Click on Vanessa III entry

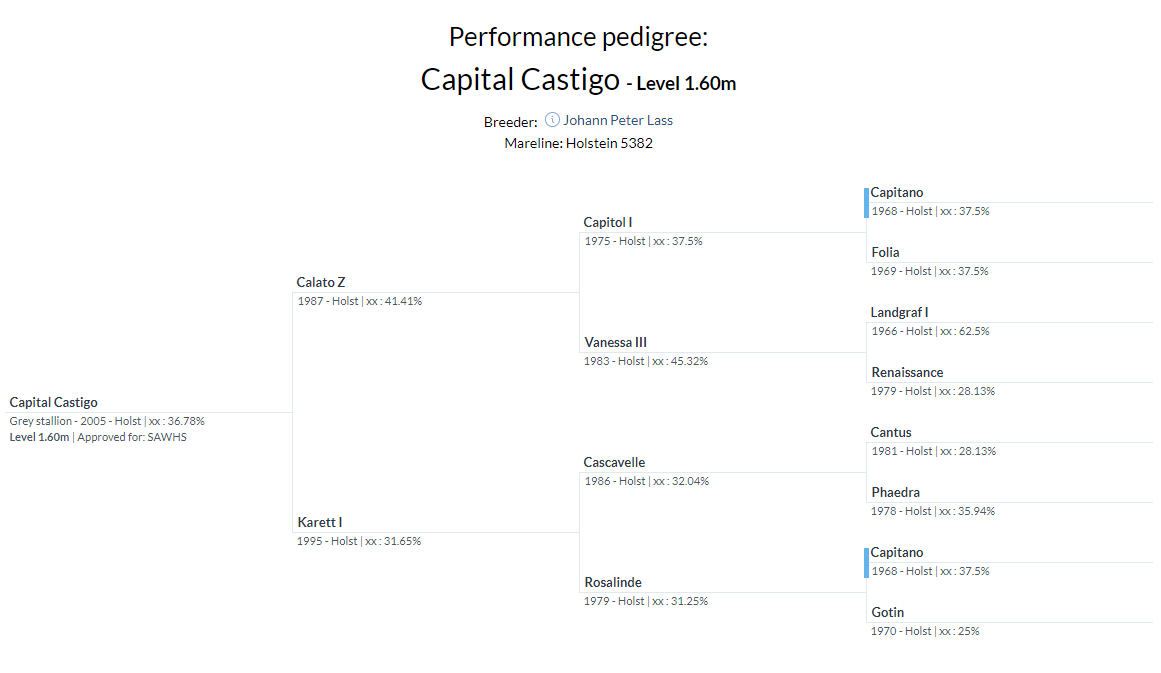click(616, 342)
